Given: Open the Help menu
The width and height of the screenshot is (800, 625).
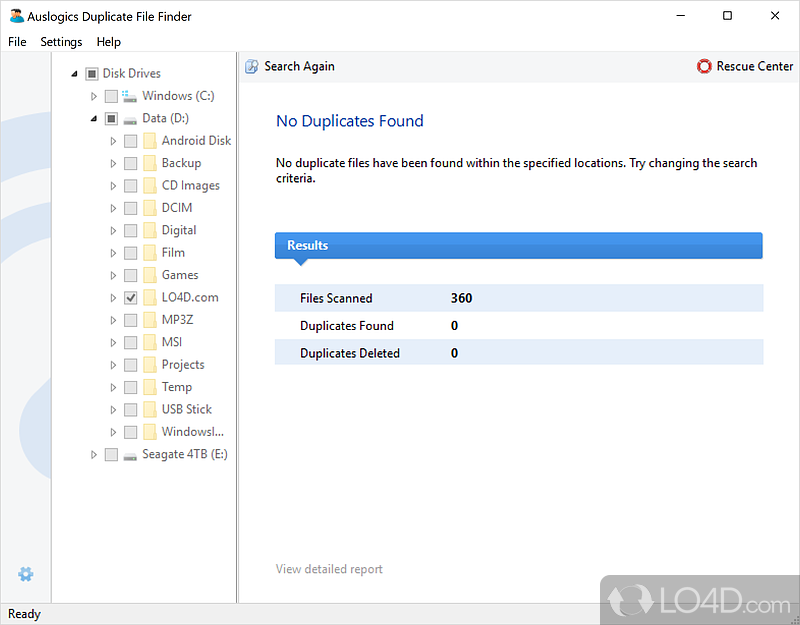Looking at the screenshot, I should click(x=108, y=42).
